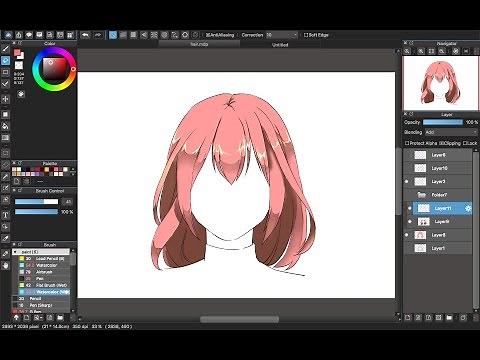Hide Layer5 visibility dot
Screen dimensions: 480x360
[406, 235]
